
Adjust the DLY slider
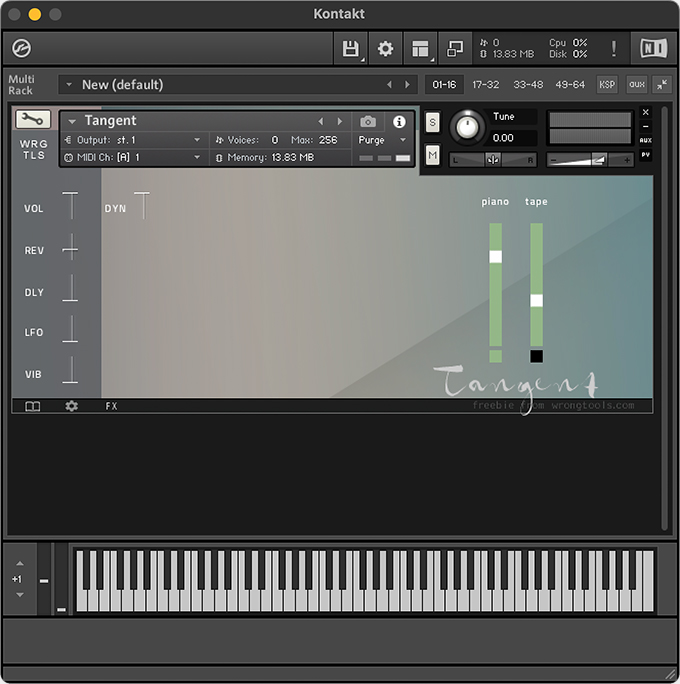(70, 288)
